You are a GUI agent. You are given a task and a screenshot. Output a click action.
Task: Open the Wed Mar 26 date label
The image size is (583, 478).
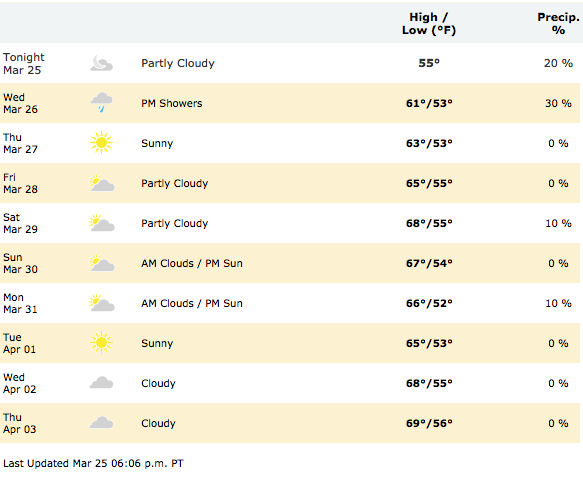20,103
